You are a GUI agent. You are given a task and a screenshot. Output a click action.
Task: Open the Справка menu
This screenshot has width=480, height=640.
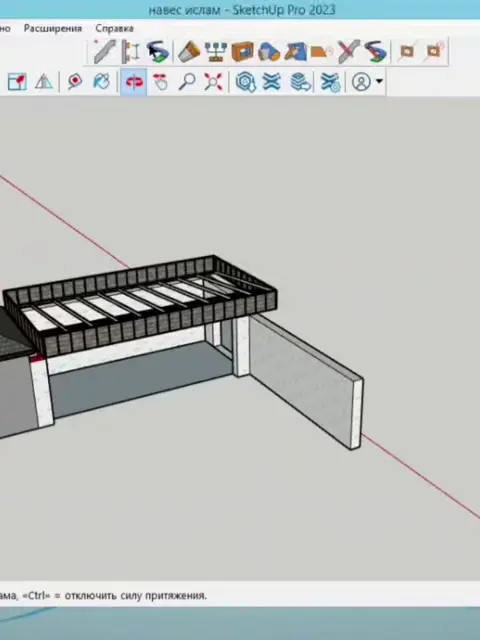pyautogui.click(x=114, y=29)
